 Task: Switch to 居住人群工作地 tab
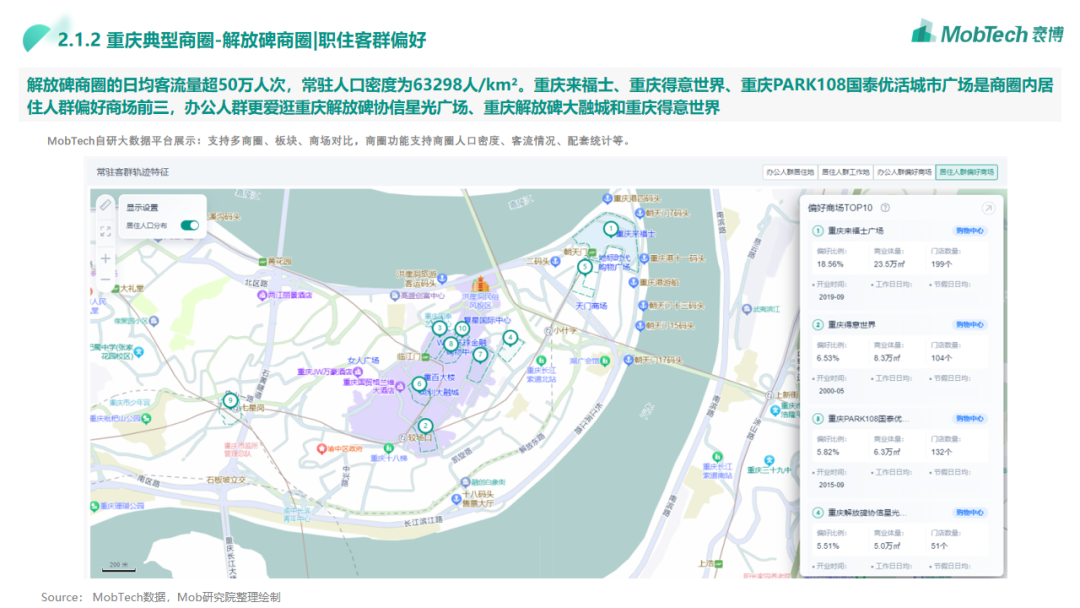tap(845, 172)
